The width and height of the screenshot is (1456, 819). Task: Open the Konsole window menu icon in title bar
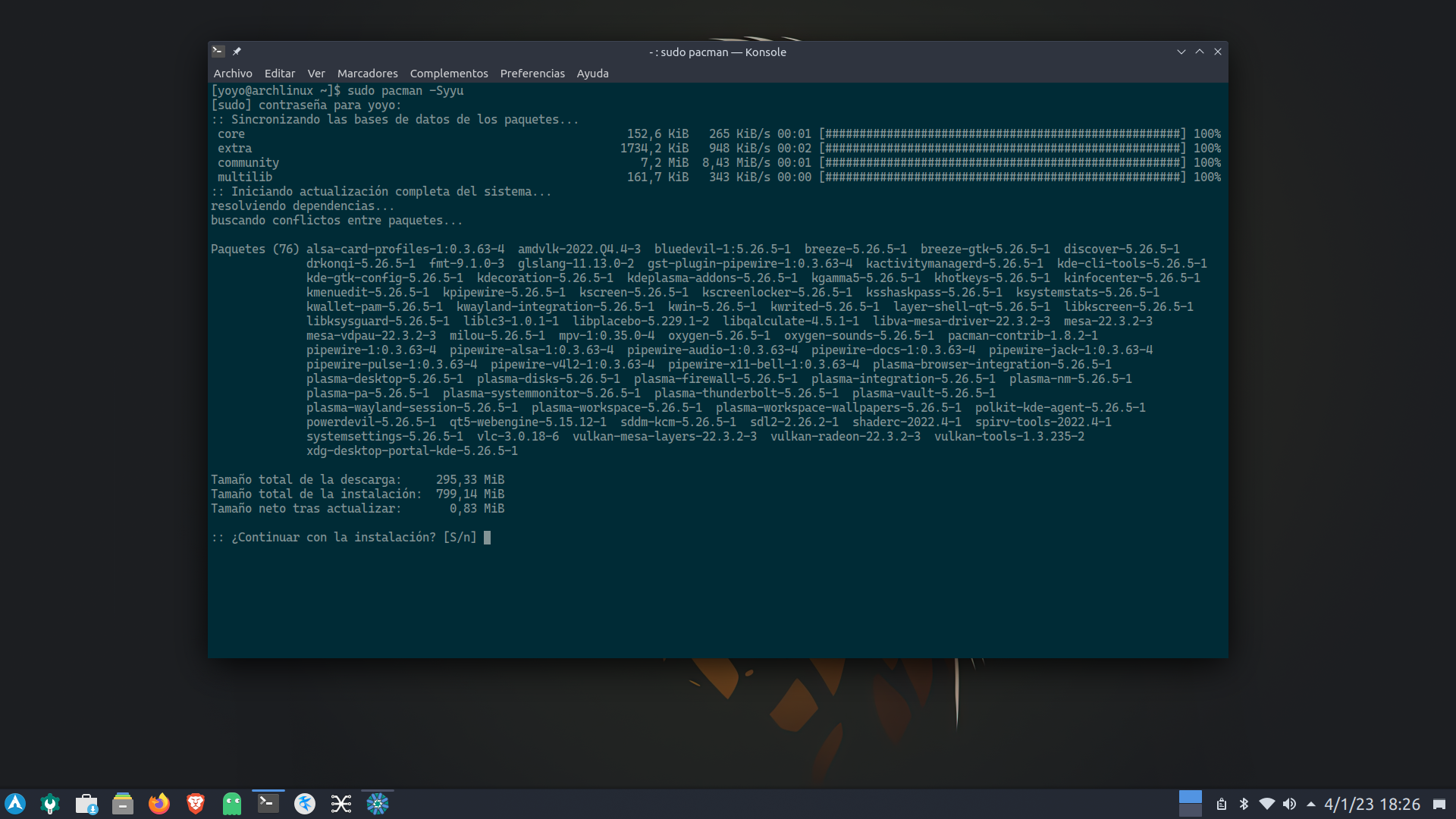click(x=218, y=52)
